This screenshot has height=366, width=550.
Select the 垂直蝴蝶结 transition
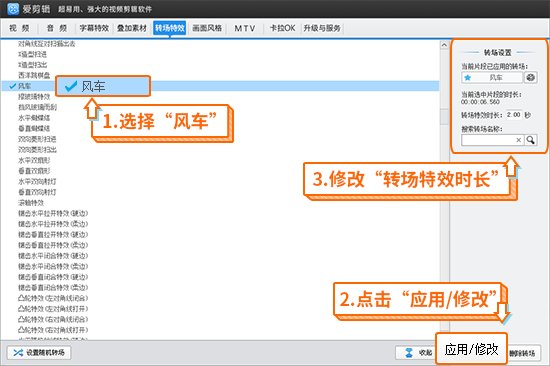34,128
